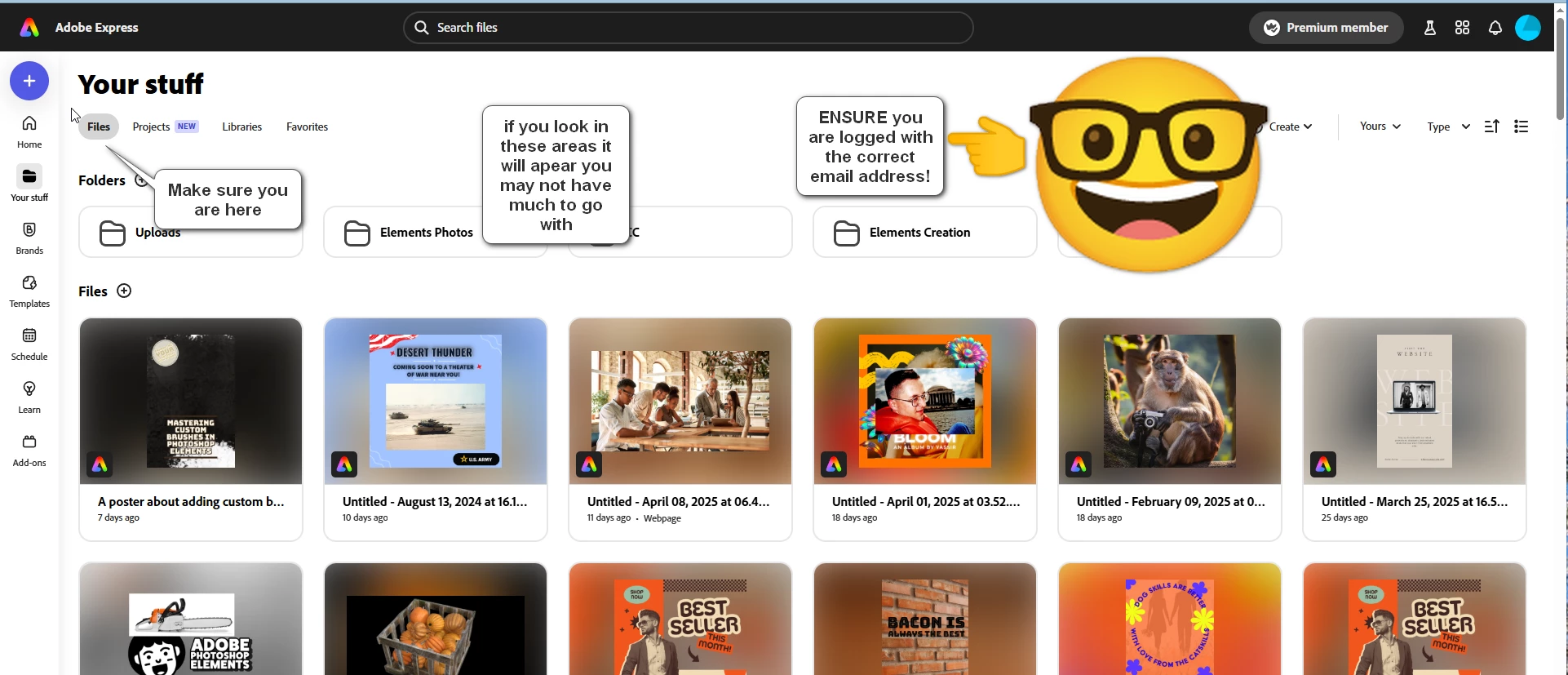The height and width of the screenshot is (675, 1568).
Task: Expand the Create dropdown
Action: pyautogui.click(x=1289, y=127)
